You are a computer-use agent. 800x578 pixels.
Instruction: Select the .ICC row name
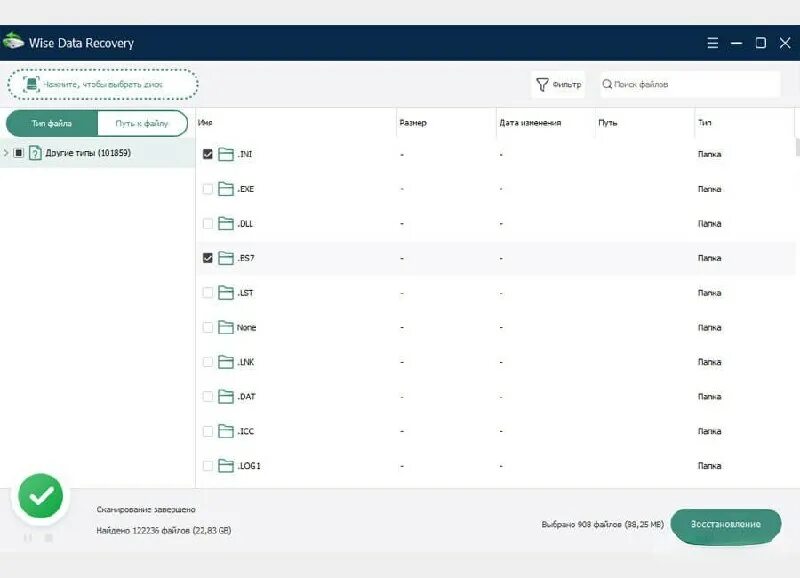(x=245, y=431)
